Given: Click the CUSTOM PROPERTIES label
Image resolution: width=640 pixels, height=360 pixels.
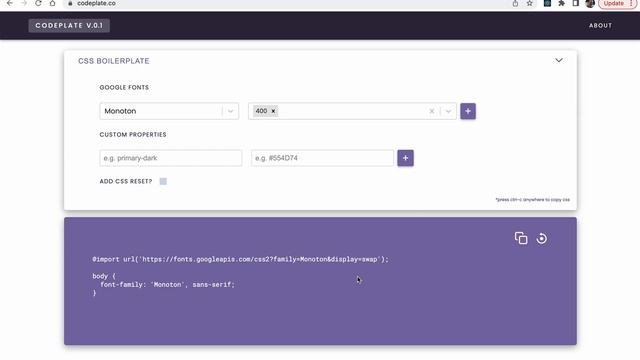Looking at the screenshot, I should point(133,134).
